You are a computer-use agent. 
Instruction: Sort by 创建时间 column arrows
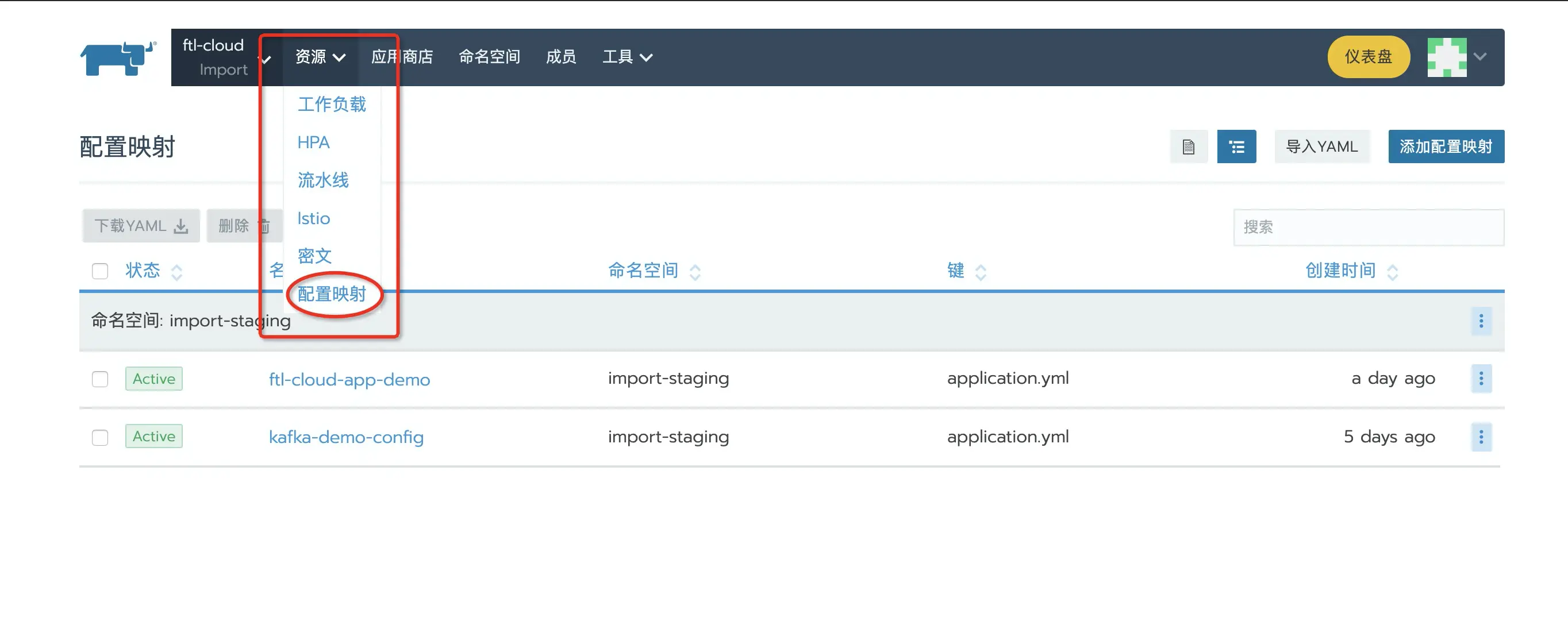1392,271
